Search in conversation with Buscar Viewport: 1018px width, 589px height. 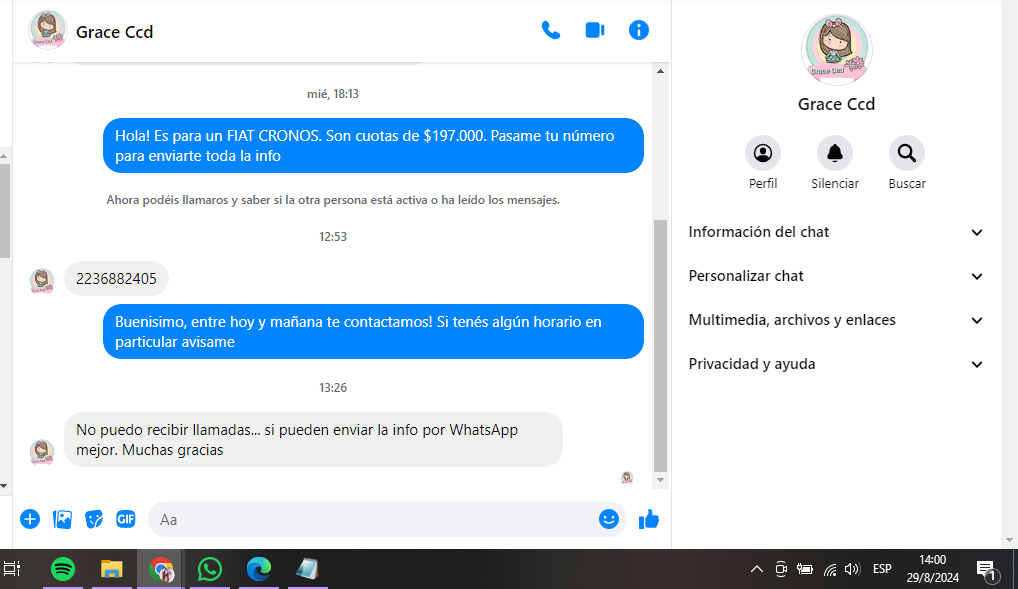[x=907, y=153]
